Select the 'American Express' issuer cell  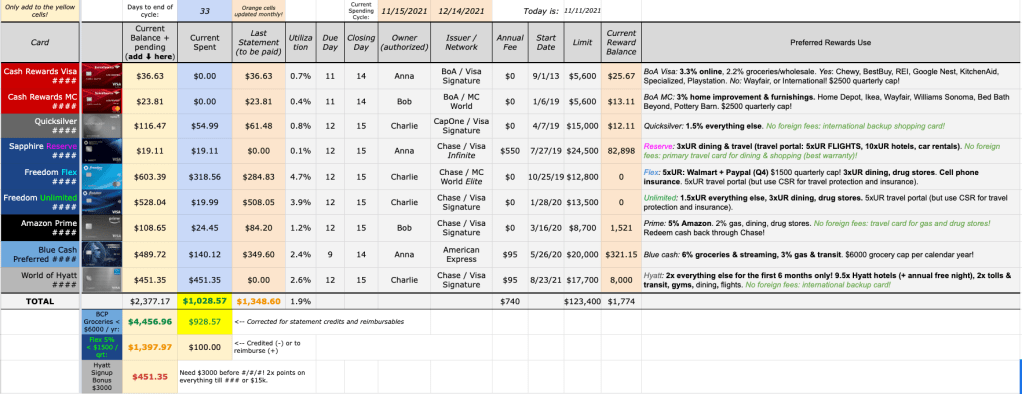pos(460,254)
